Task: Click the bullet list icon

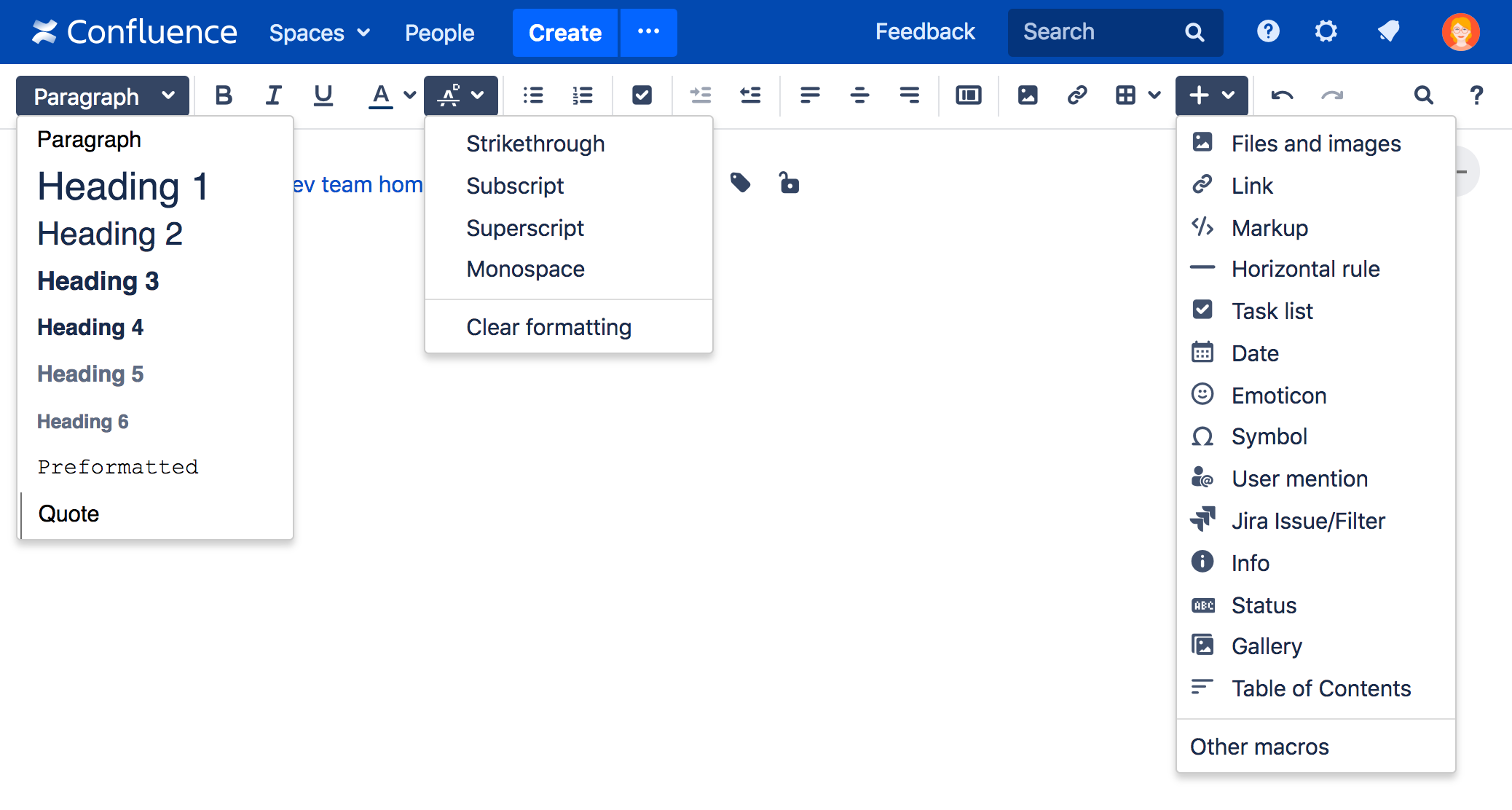Action: [x=533, y=95]
